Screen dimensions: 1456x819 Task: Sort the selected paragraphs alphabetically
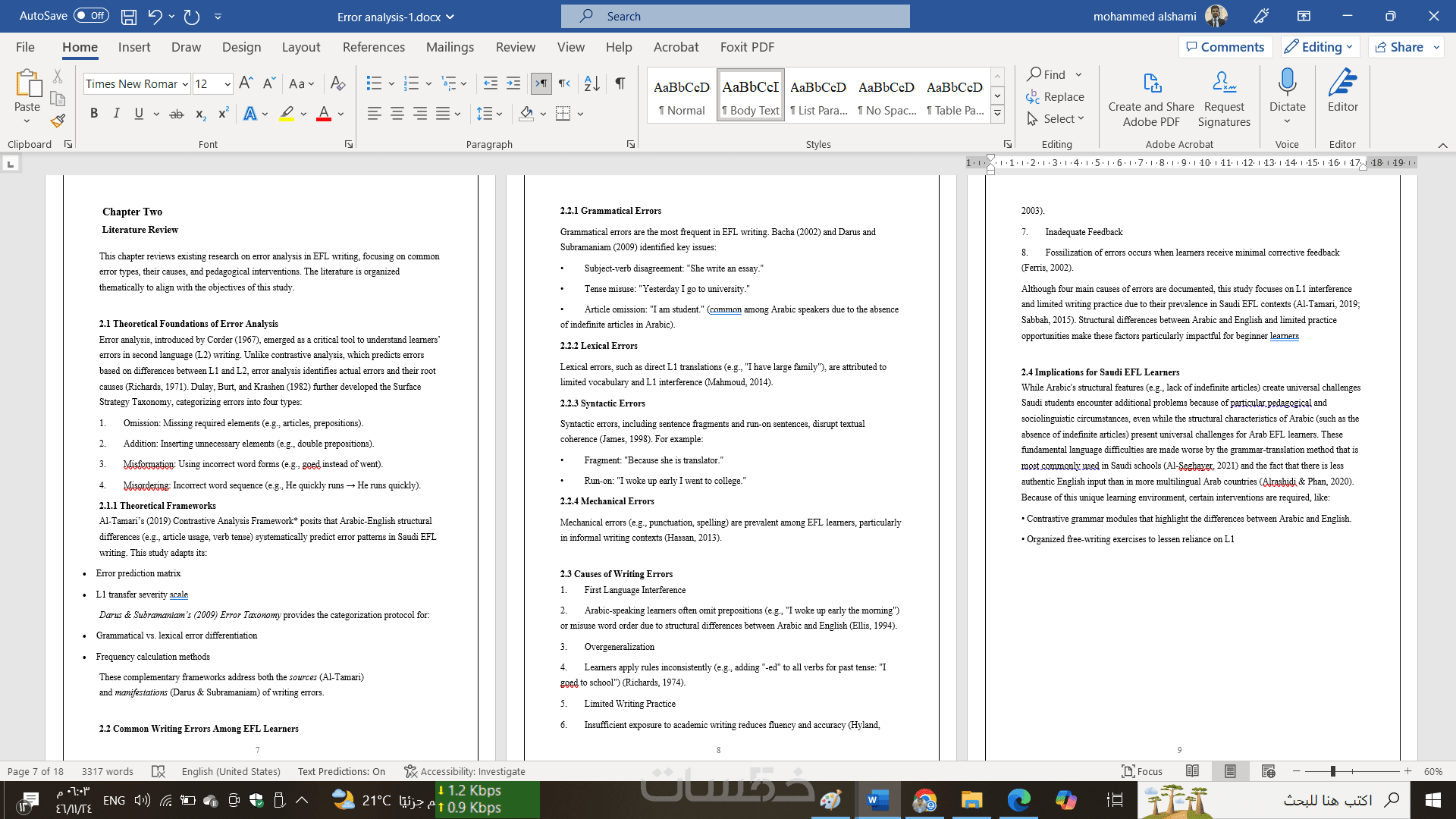(592, 83)
